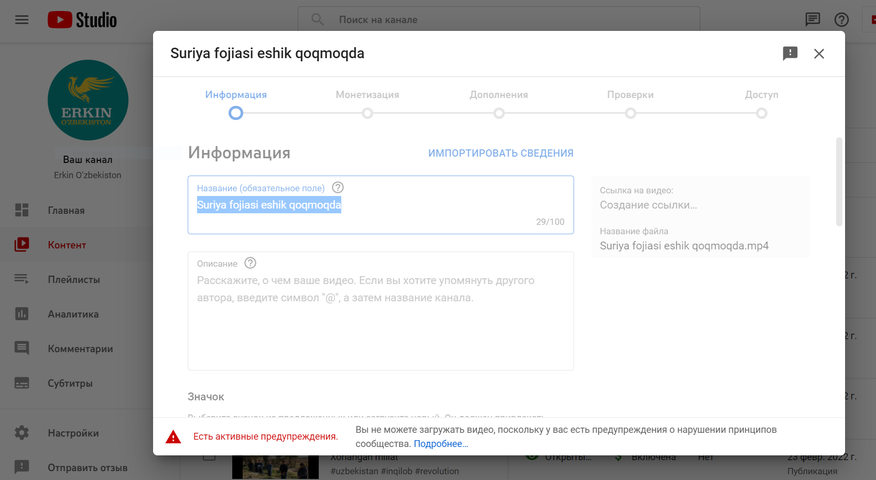Click ИМПОРТИРОВАТЬ СВЕДЕНИЯ button

[500, 153]
